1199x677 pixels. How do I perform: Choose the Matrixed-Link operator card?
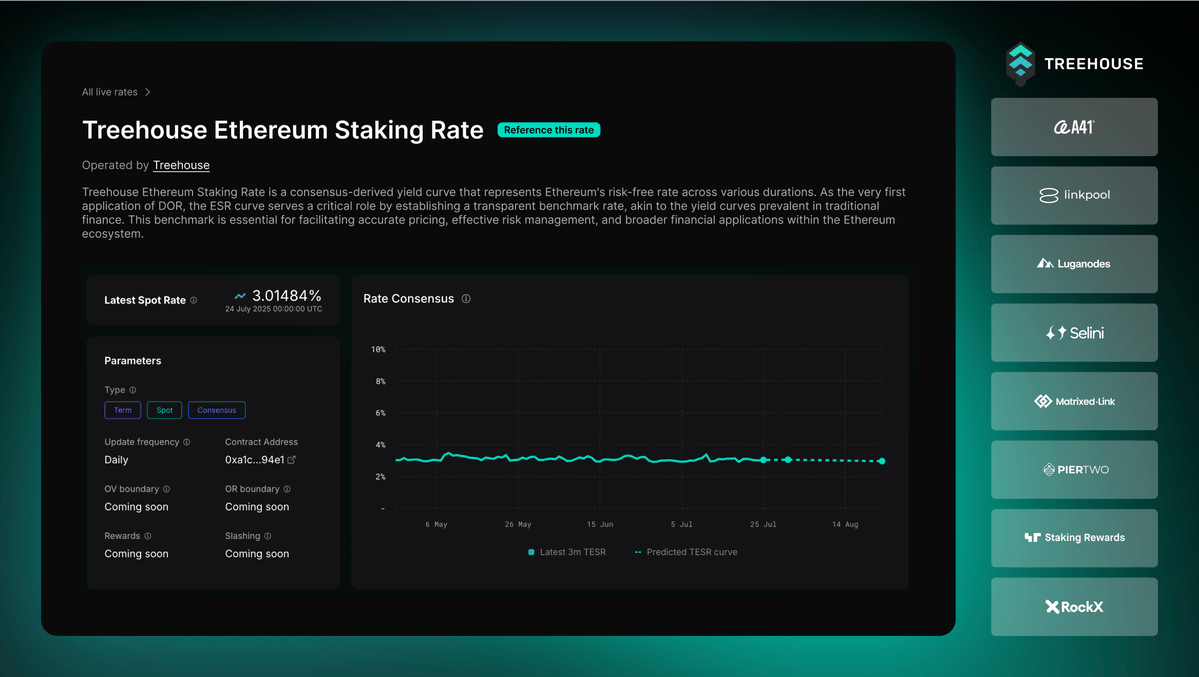(x=1074, y=401)
